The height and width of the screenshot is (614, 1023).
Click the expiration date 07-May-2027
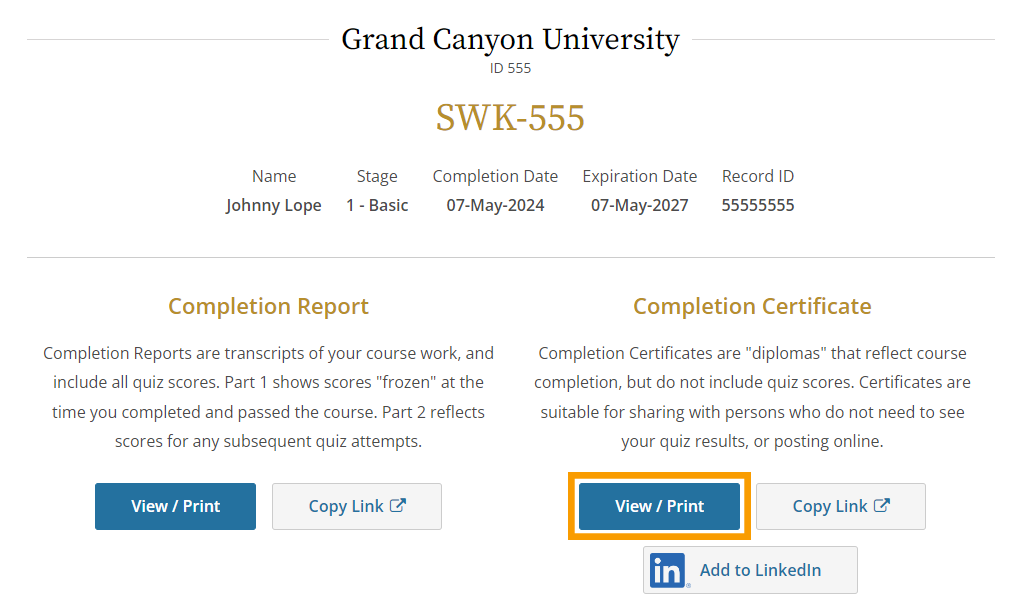coord(639,205)
